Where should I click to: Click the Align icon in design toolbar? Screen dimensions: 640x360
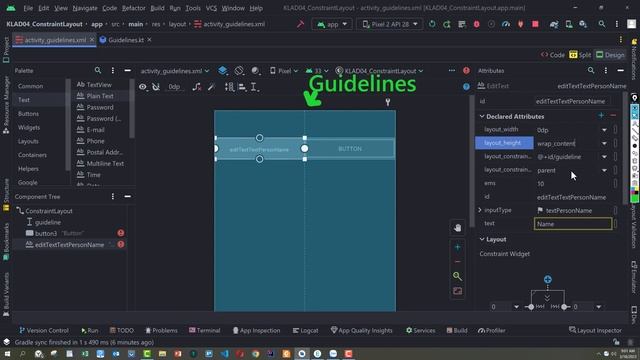tap(242, 87)
